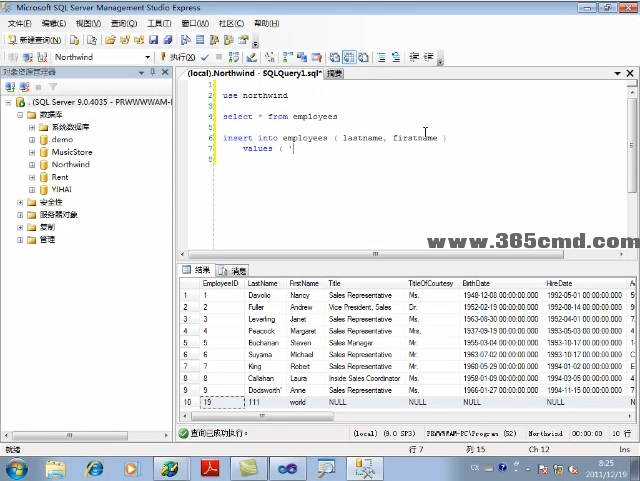Click the Cancel Executing Query stop icon
The image size is (640, 481).
(219, 57)
